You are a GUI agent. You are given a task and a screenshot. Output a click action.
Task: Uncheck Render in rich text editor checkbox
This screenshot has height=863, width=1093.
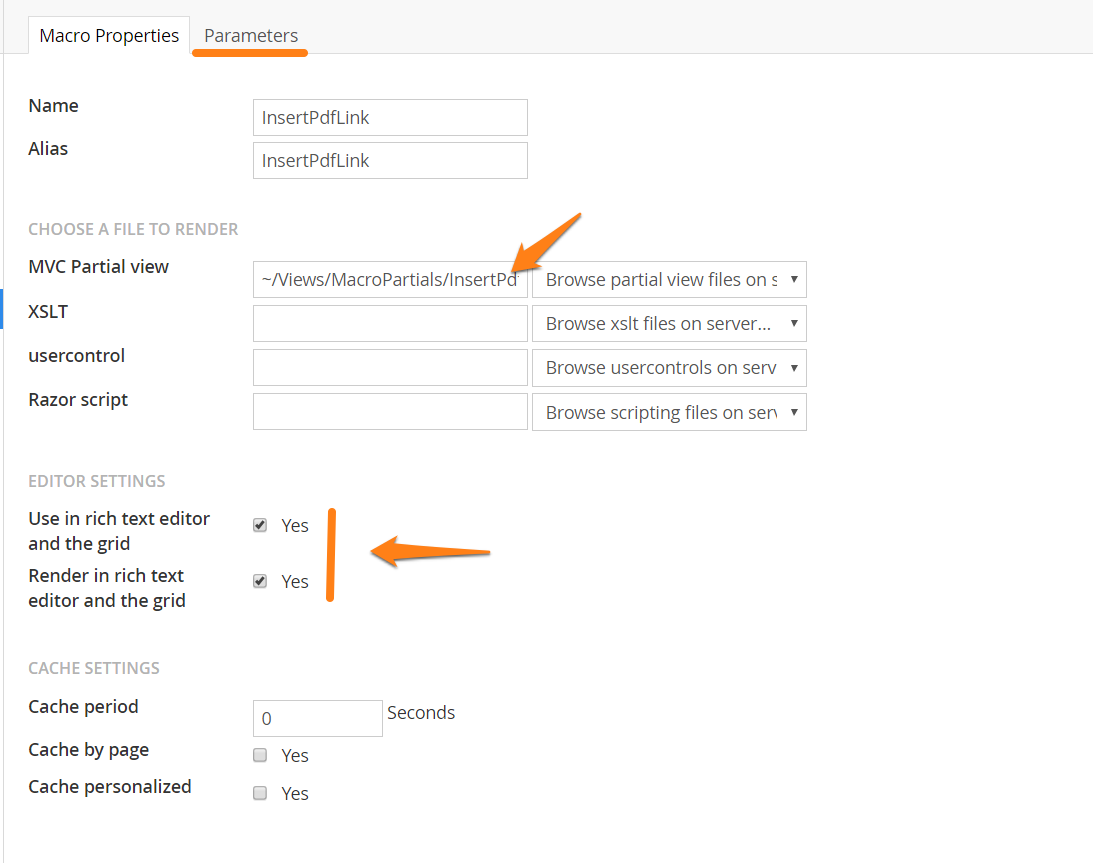pos(260,581)
